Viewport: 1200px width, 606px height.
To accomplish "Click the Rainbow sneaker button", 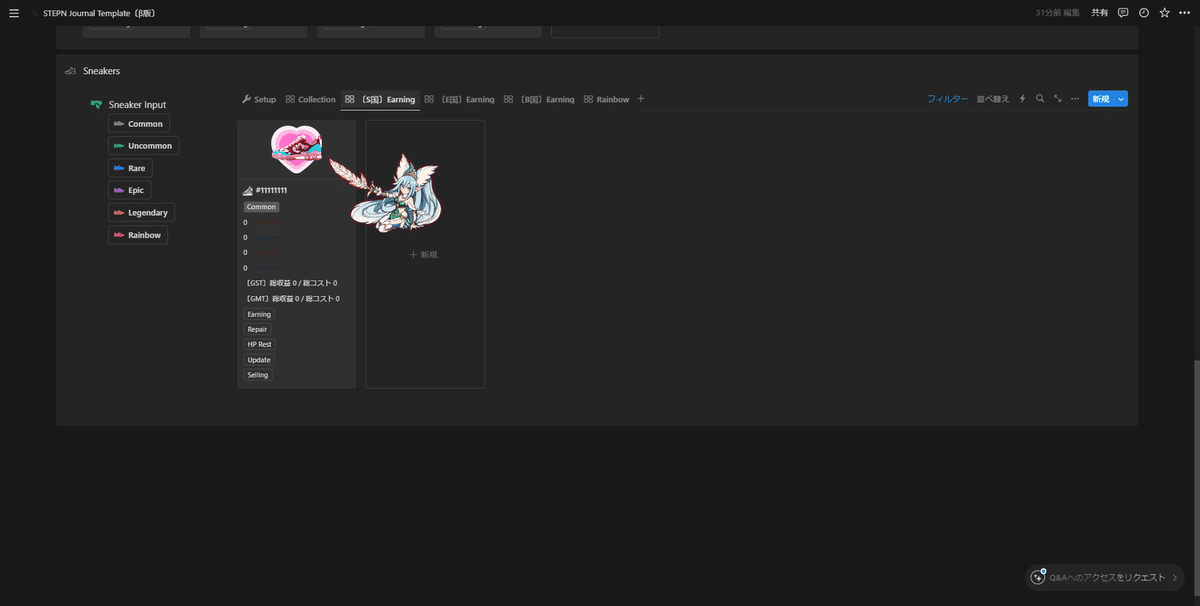I will [x=138, y=235].
